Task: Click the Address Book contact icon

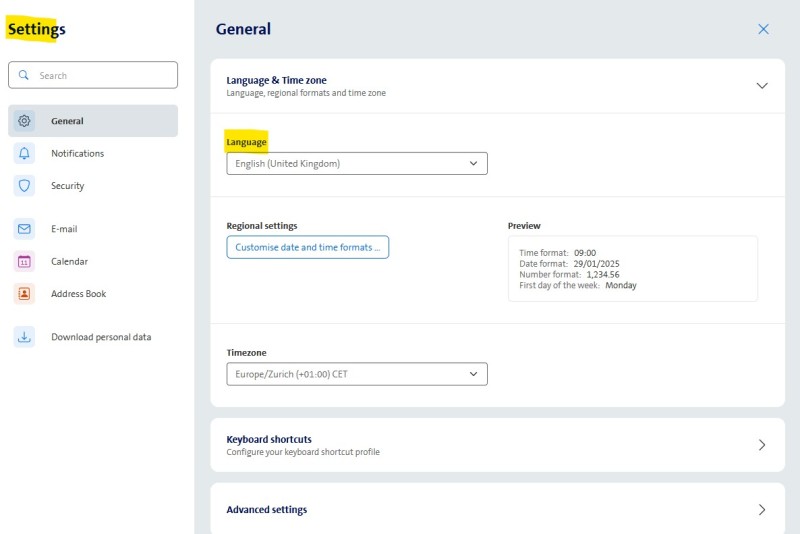Action: 25,294
